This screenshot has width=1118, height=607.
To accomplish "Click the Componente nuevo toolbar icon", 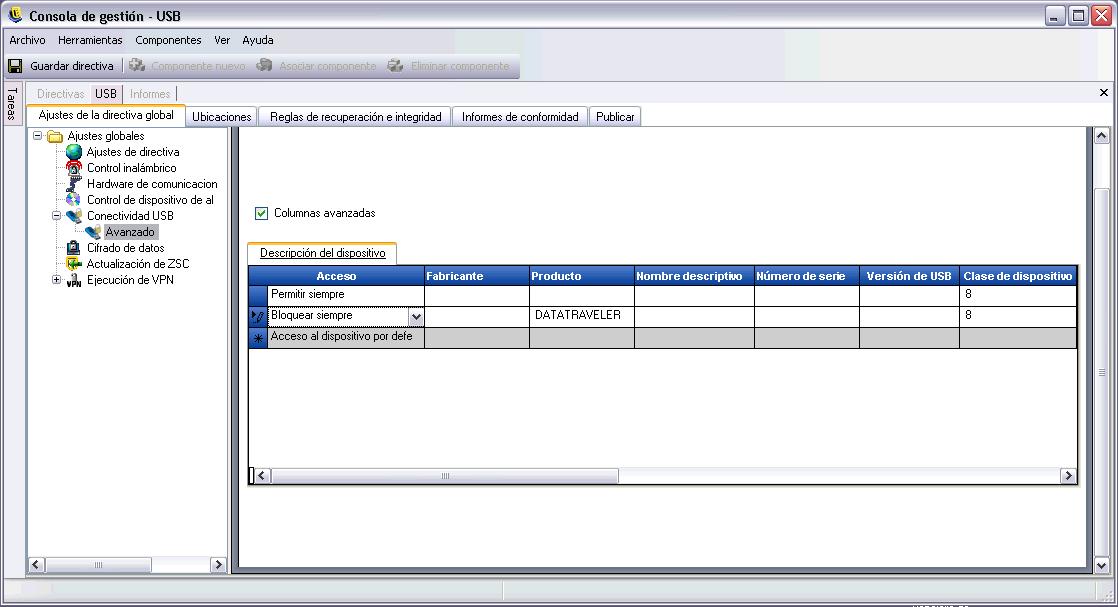I will tap(137, 66).
